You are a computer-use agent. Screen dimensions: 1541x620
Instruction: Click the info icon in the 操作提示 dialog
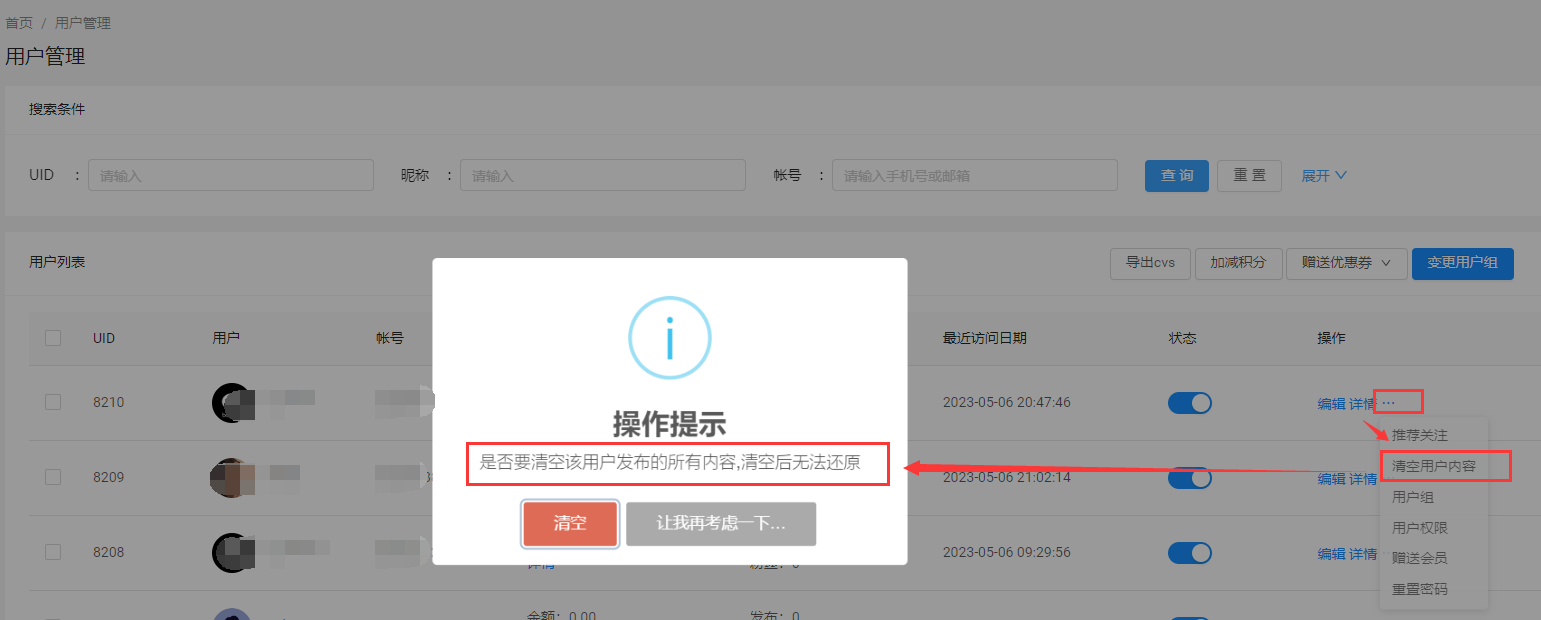pyautogui.click(x=669, y=337)
